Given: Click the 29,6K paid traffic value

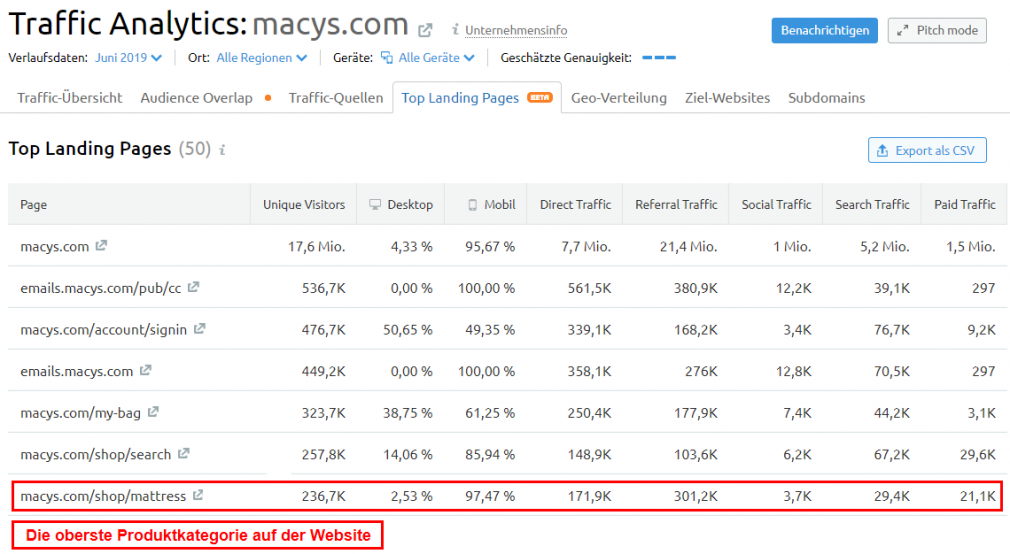Looking at the screenshot, I should click(978, 455).
